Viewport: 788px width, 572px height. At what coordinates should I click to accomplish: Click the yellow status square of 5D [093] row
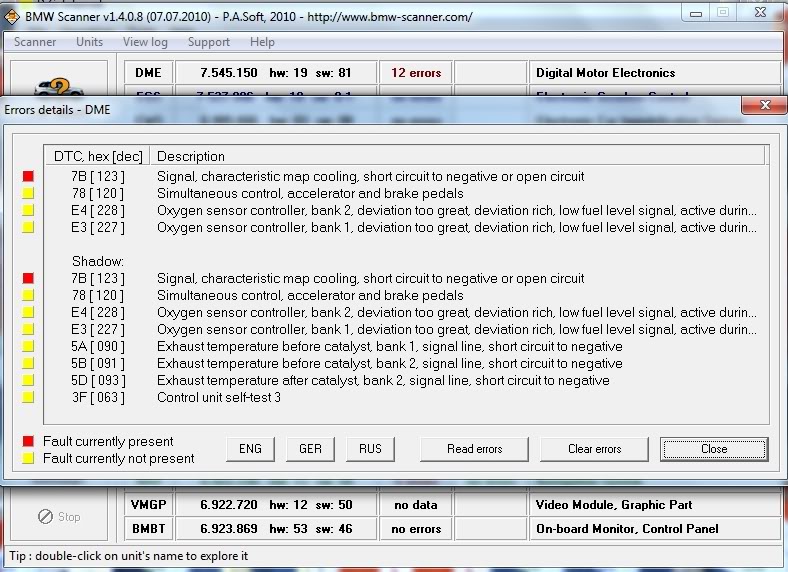[x=28, y=380]
